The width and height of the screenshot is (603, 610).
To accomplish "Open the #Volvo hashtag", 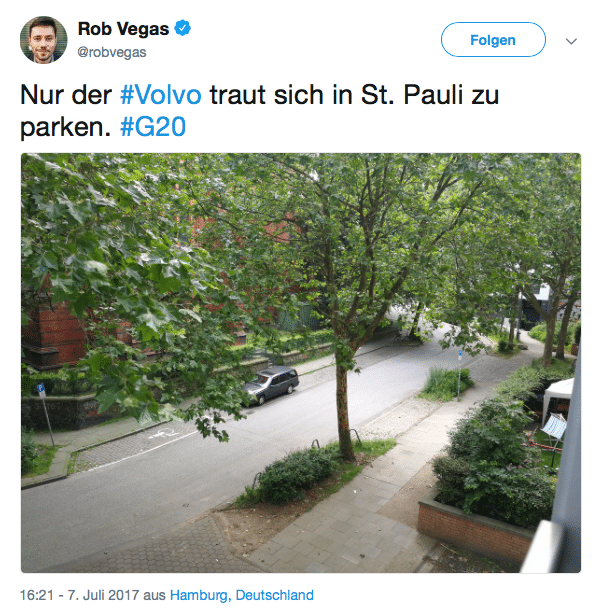I will [161, 95].
